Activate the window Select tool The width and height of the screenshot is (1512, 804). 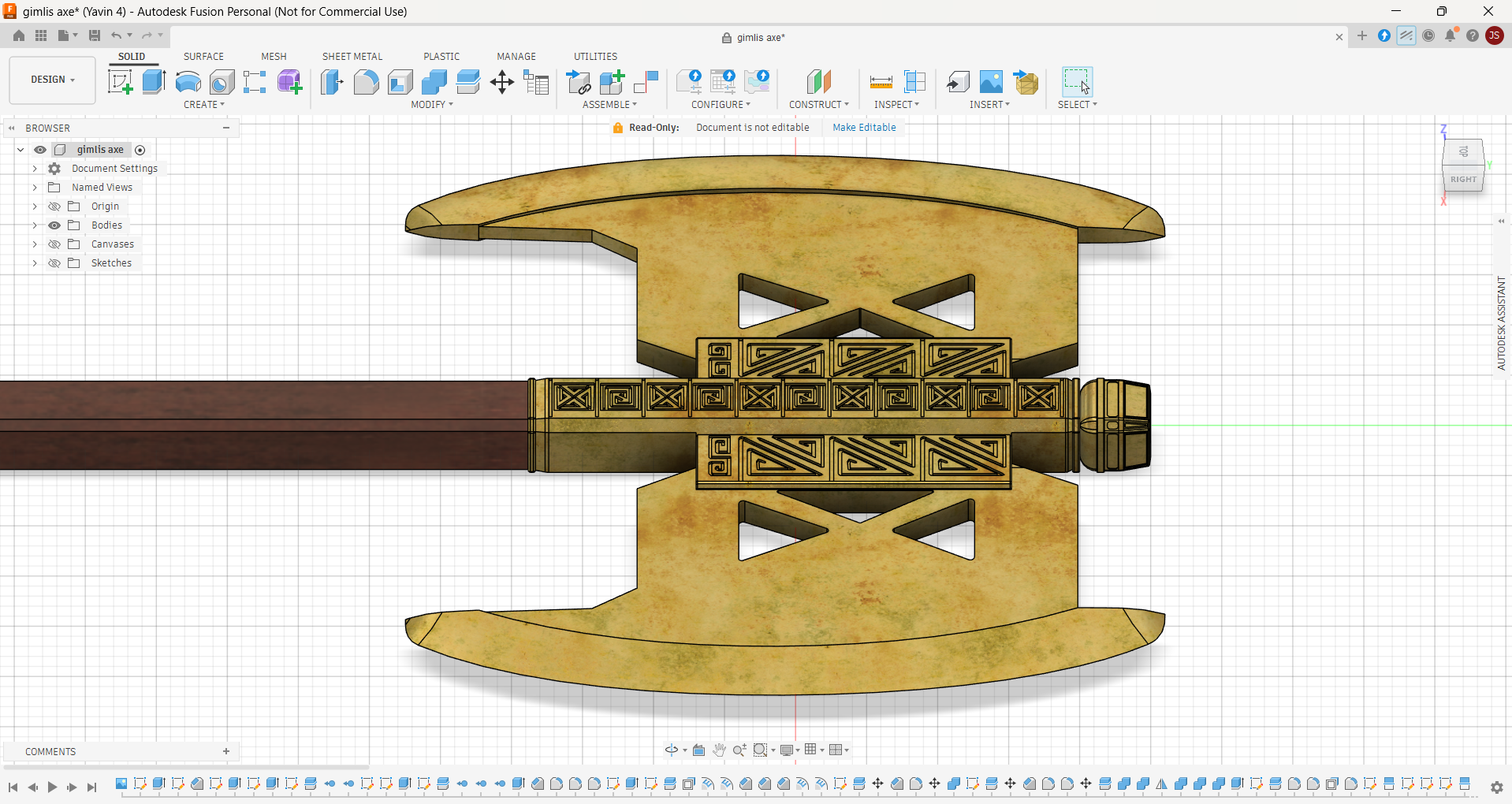tap(1077, 81)
